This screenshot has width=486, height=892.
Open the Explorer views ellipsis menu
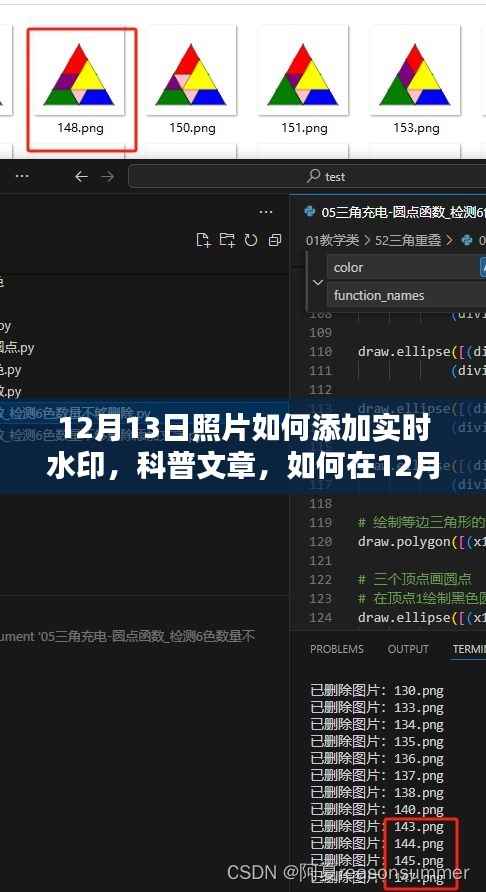265,212
